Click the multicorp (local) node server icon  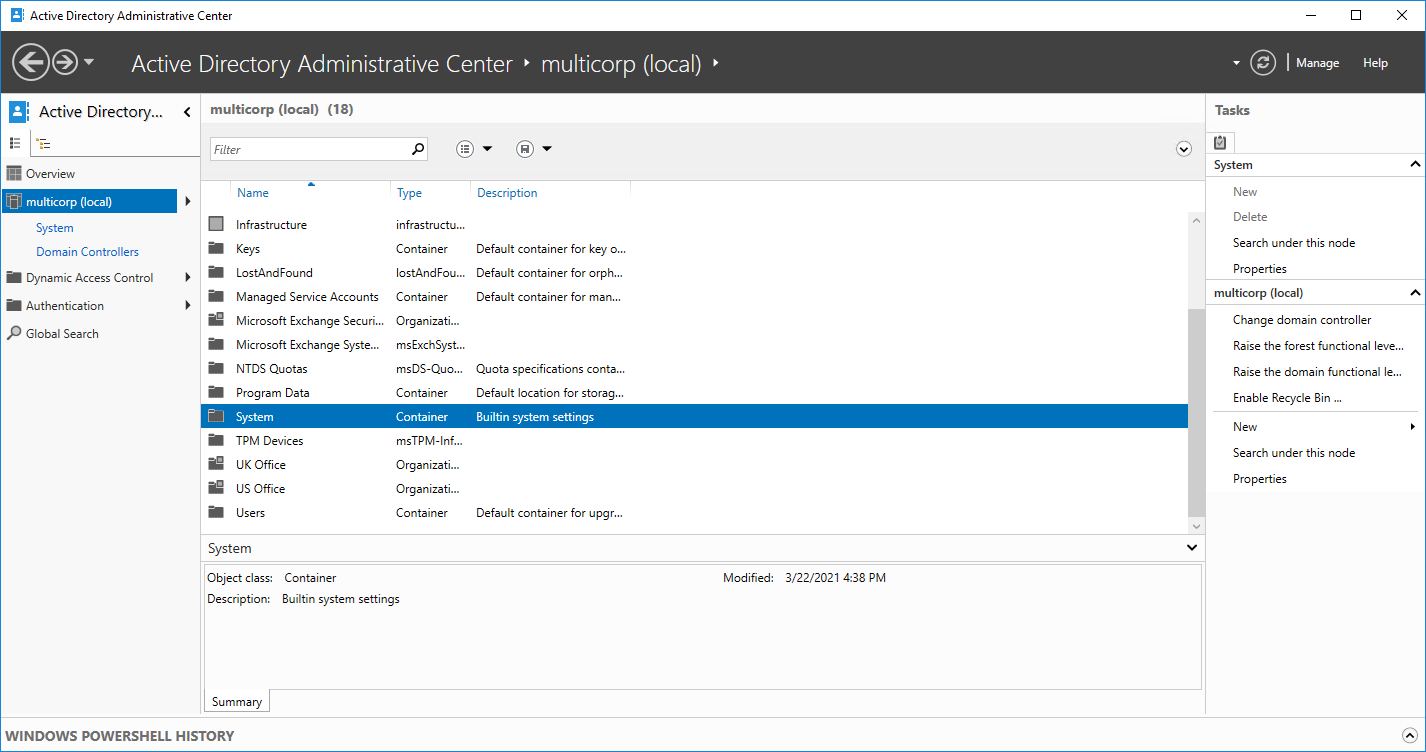tap(14, 202)
